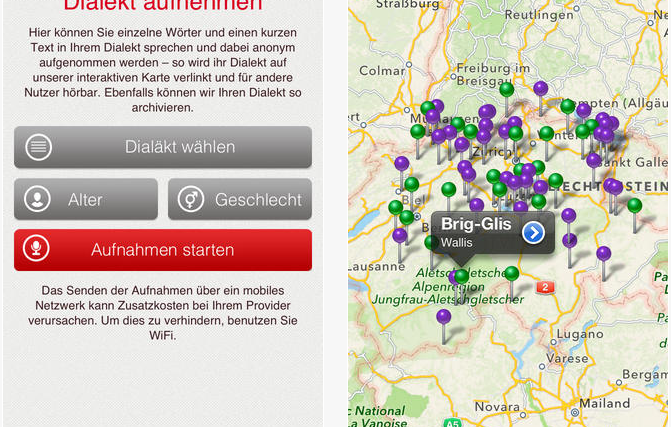Open the Dialäkt wählen selector
This screenshot has height=427, width=671.
[163, 147]
